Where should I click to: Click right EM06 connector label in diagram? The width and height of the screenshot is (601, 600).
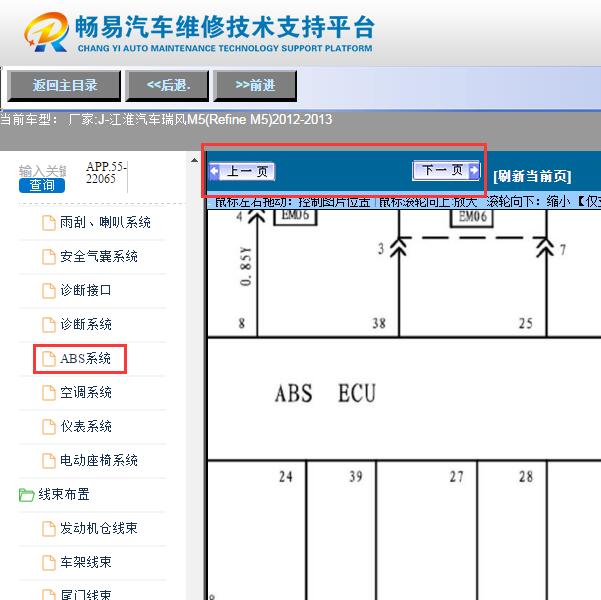[x=472, y=217]
